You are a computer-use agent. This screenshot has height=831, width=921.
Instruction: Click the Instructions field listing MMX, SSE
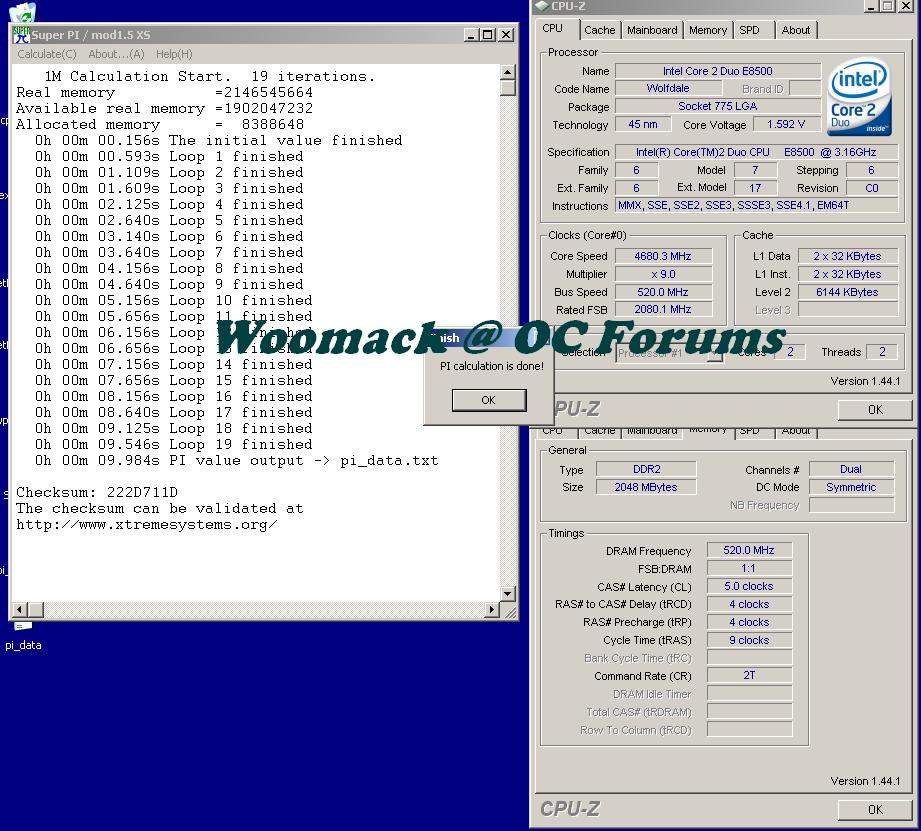click(757, 206)
